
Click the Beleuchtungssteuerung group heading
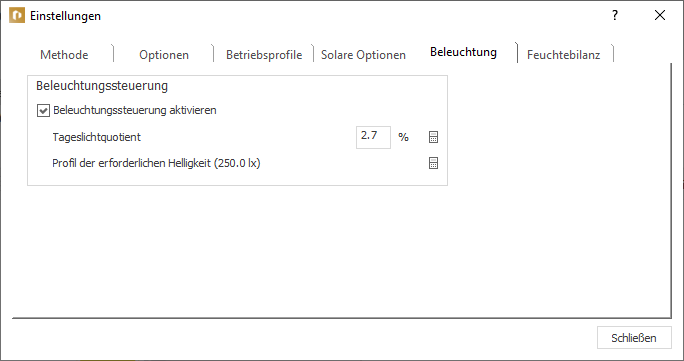point(102,86)
